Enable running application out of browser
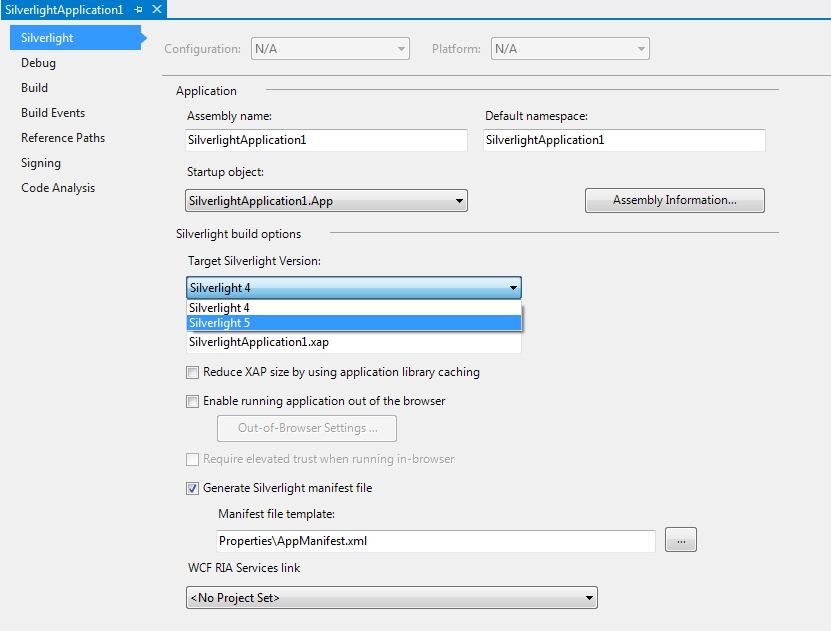This screenshot has width=831, height=631. [x=193, y=402]
